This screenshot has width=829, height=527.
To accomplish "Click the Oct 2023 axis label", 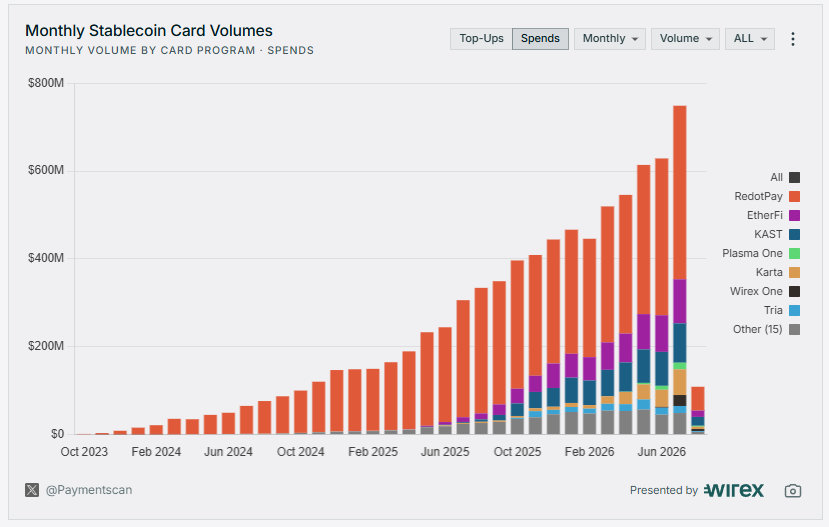I will (84, 452).
